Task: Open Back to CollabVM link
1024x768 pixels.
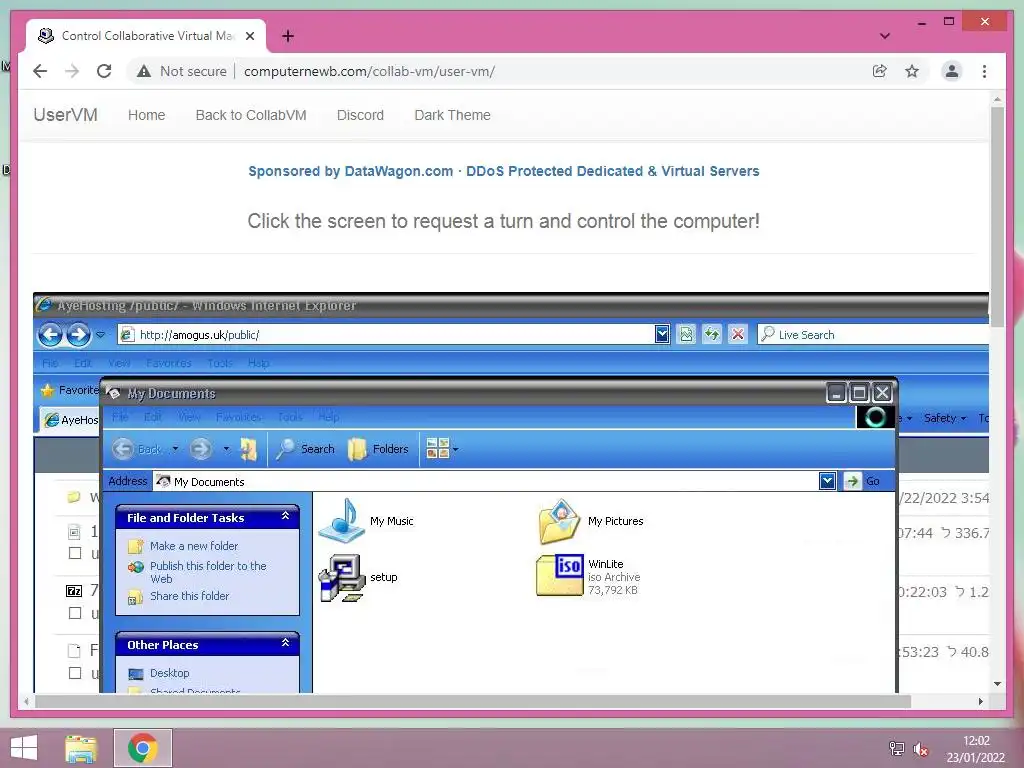Action: (251, 115)
